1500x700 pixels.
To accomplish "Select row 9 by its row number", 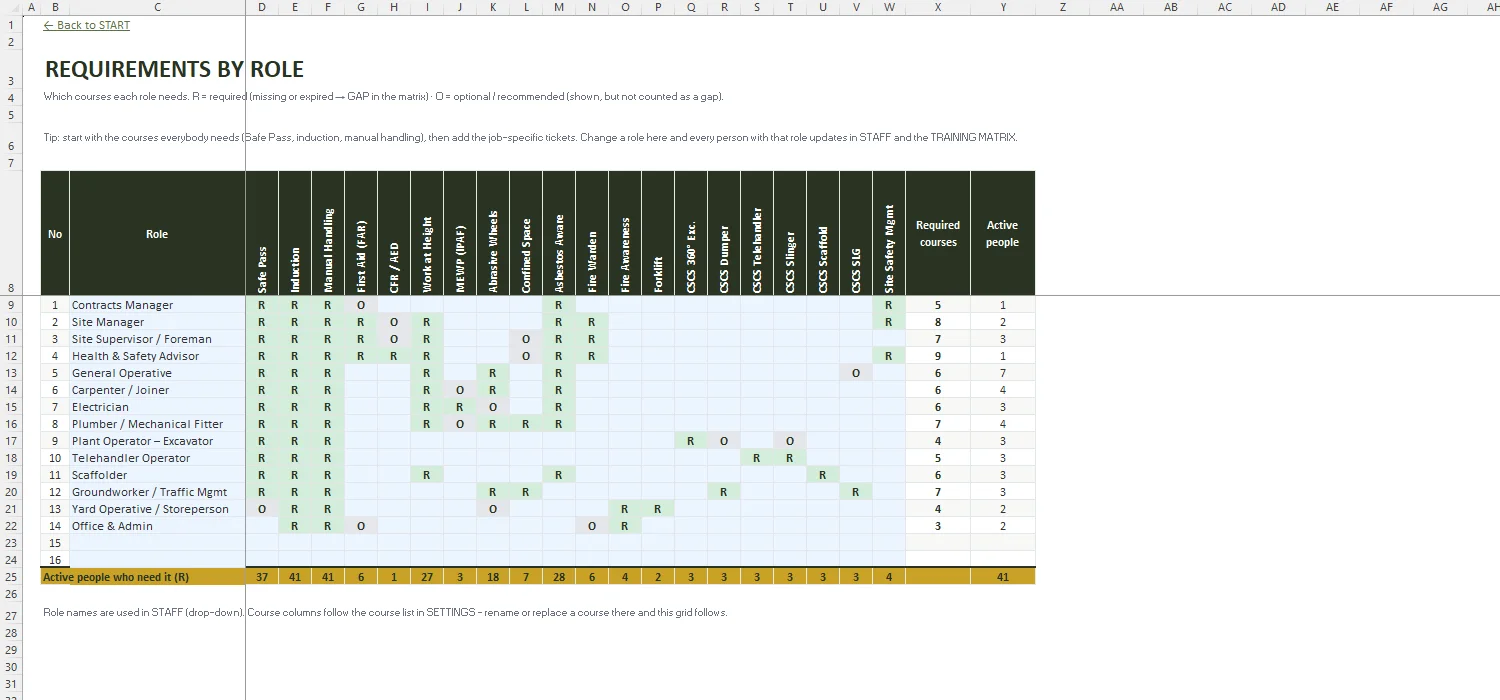I will (11, 305).
